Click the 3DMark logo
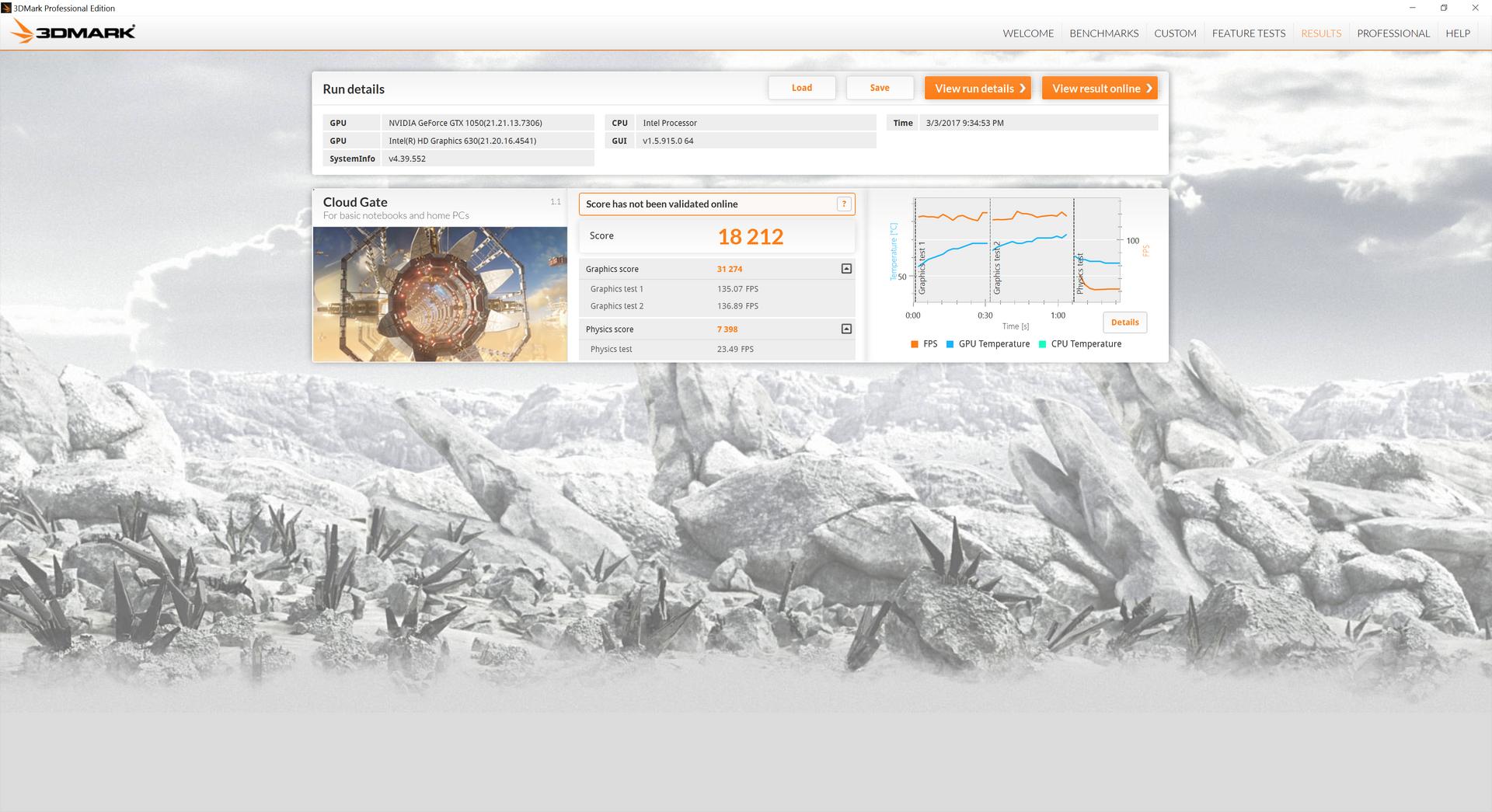This screenshot has width=1492, height=812. (73, 32)
